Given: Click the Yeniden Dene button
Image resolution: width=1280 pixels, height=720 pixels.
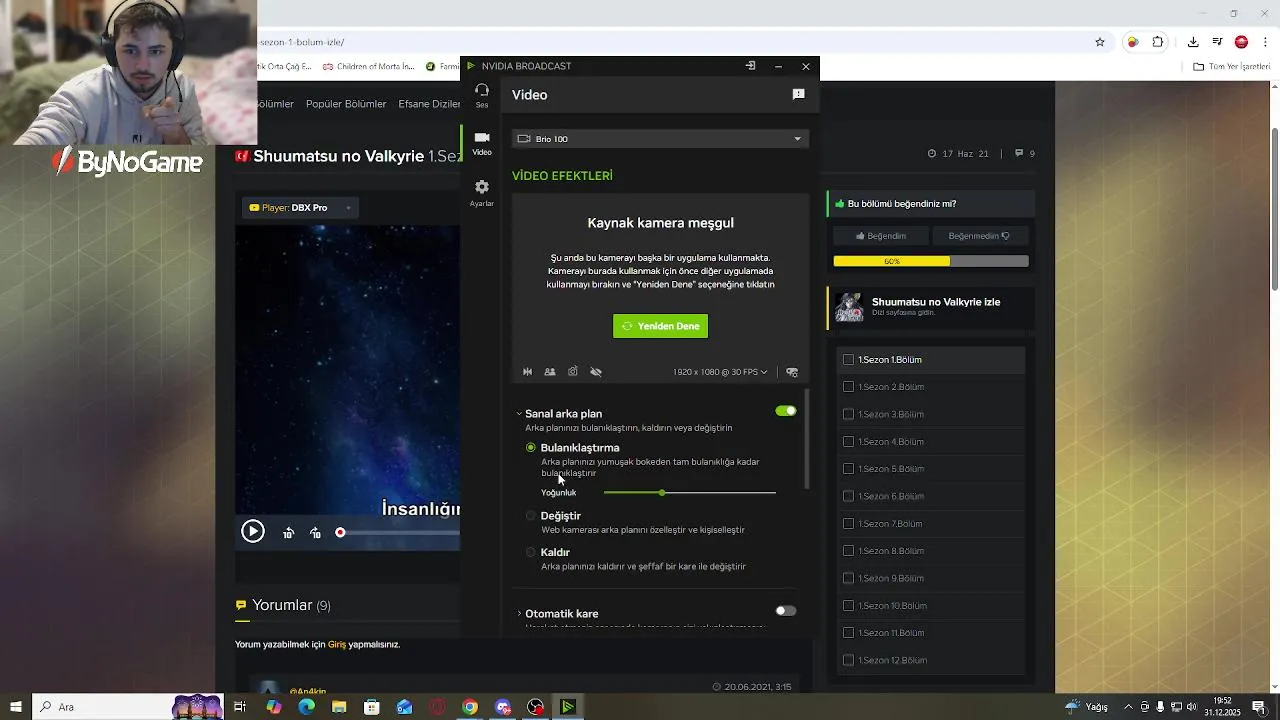Looking at the screenshot, I should [660, 326].
